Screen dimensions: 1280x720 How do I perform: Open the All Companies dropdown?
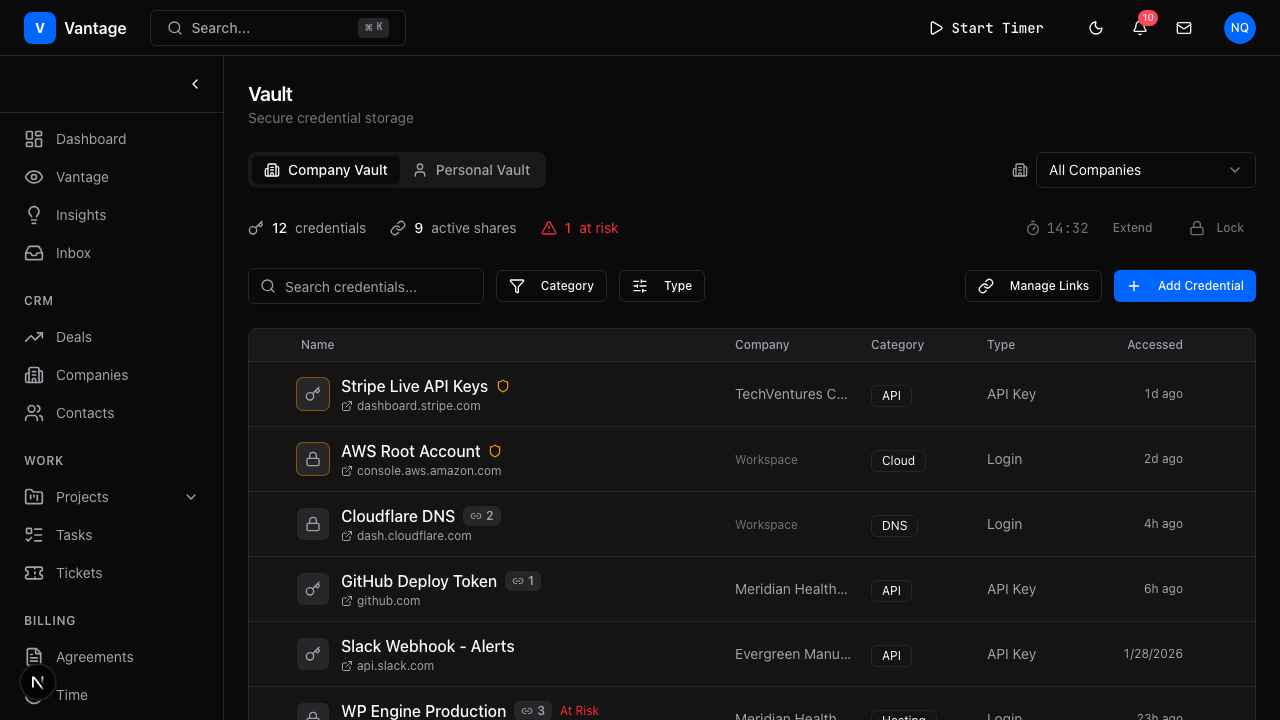1145,170
